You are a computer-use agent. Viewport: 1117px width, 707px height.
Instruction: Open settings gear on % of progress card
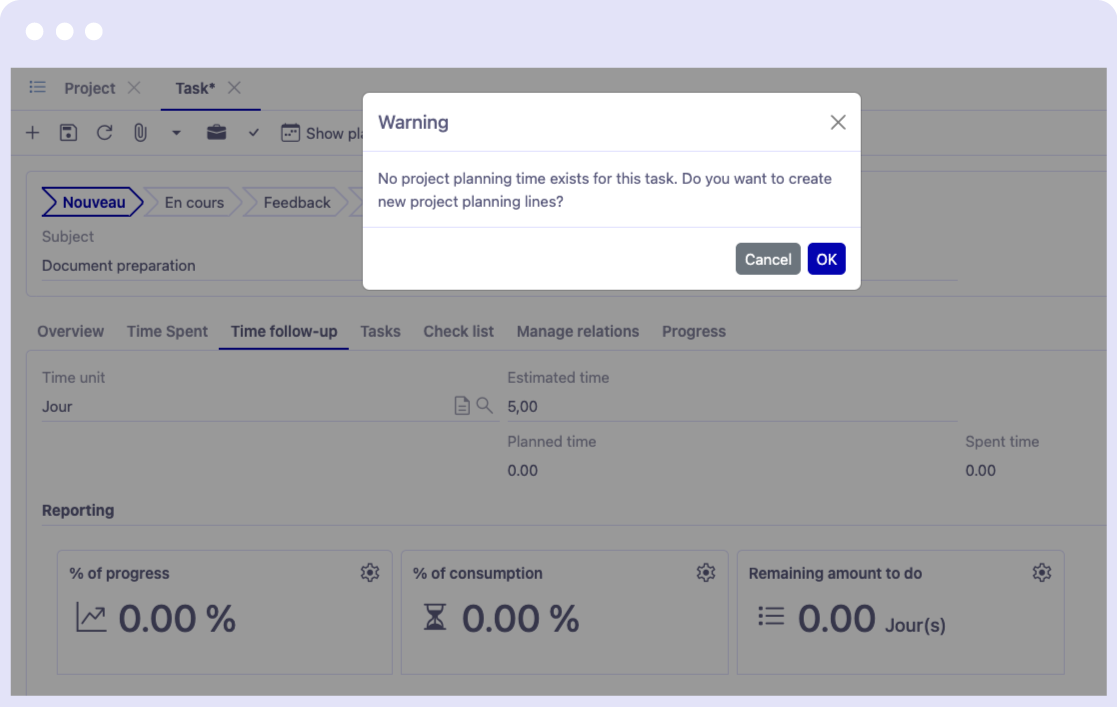[x=370, y=573]
